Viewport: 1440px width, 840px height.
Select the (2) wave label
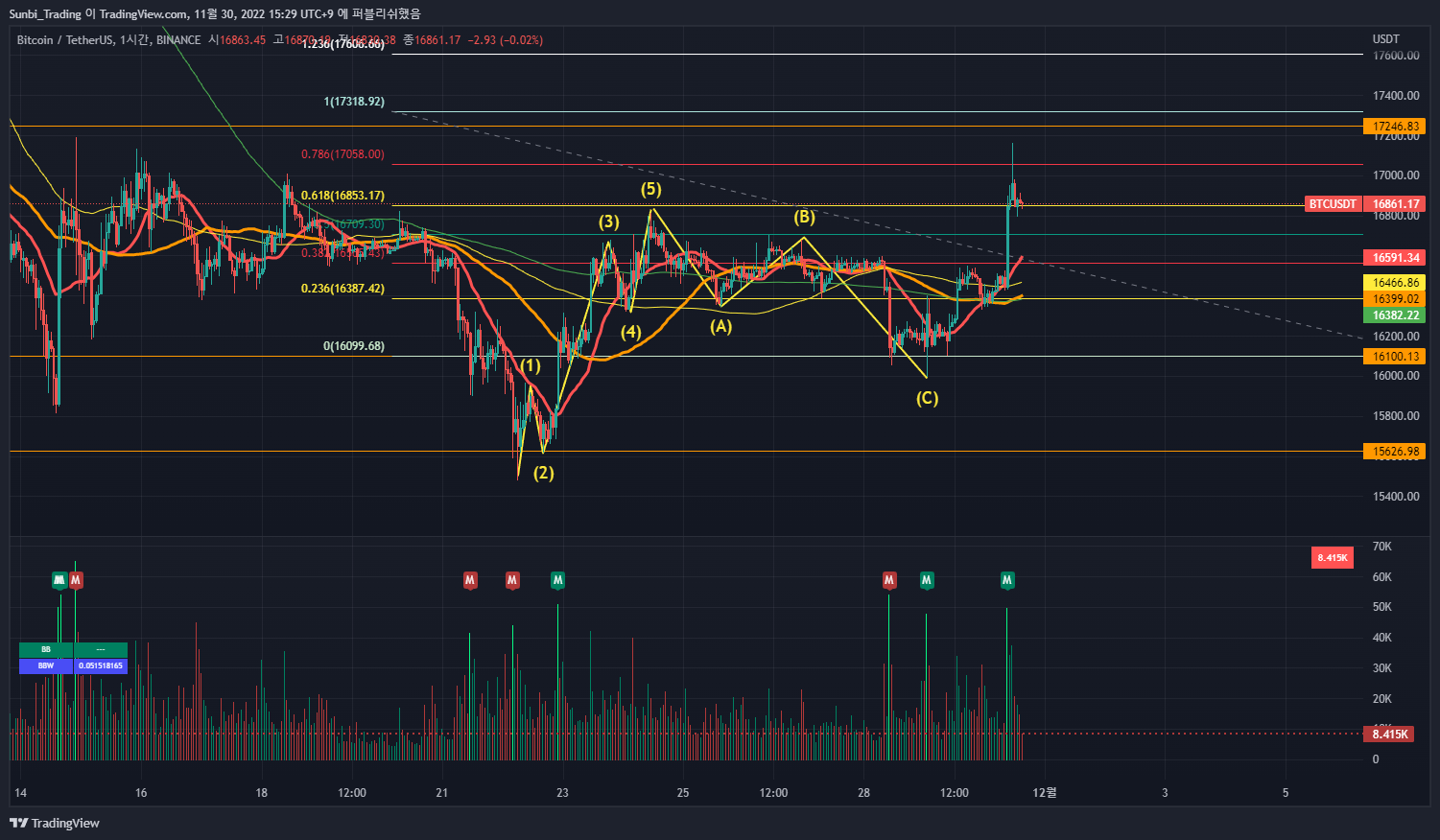click(544, 473)
